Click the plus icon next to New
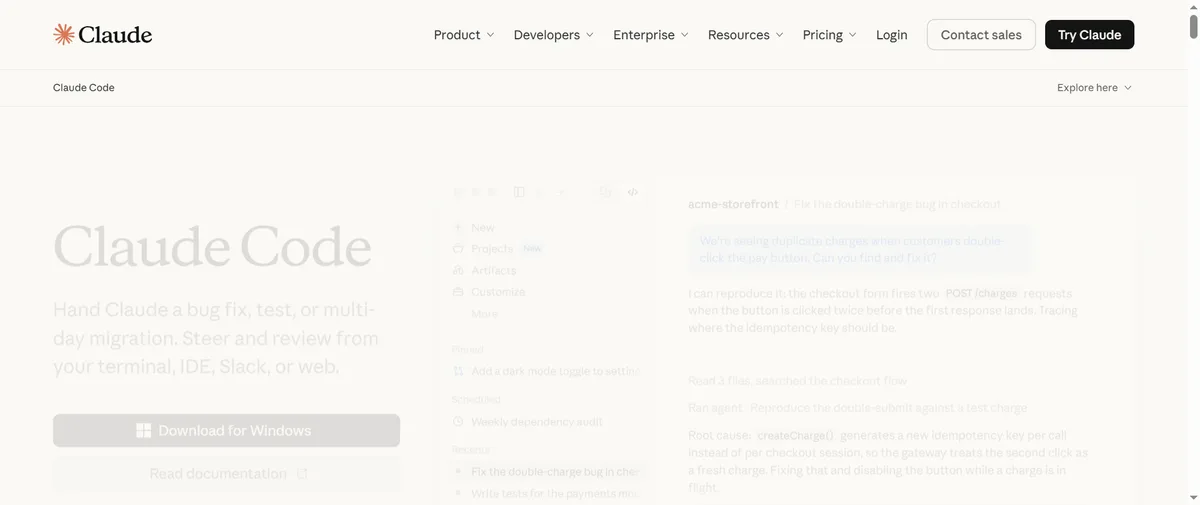 [x=458, y=228]
